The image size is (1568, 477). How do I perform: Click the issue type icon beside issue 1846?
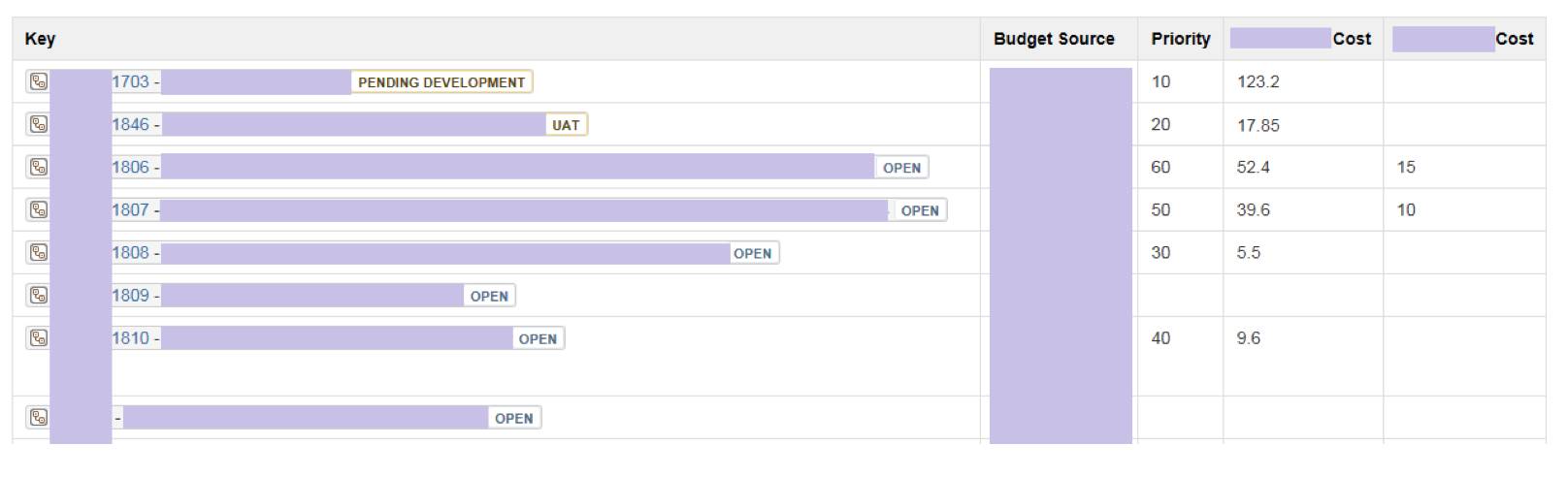click(x=38, y=124)
